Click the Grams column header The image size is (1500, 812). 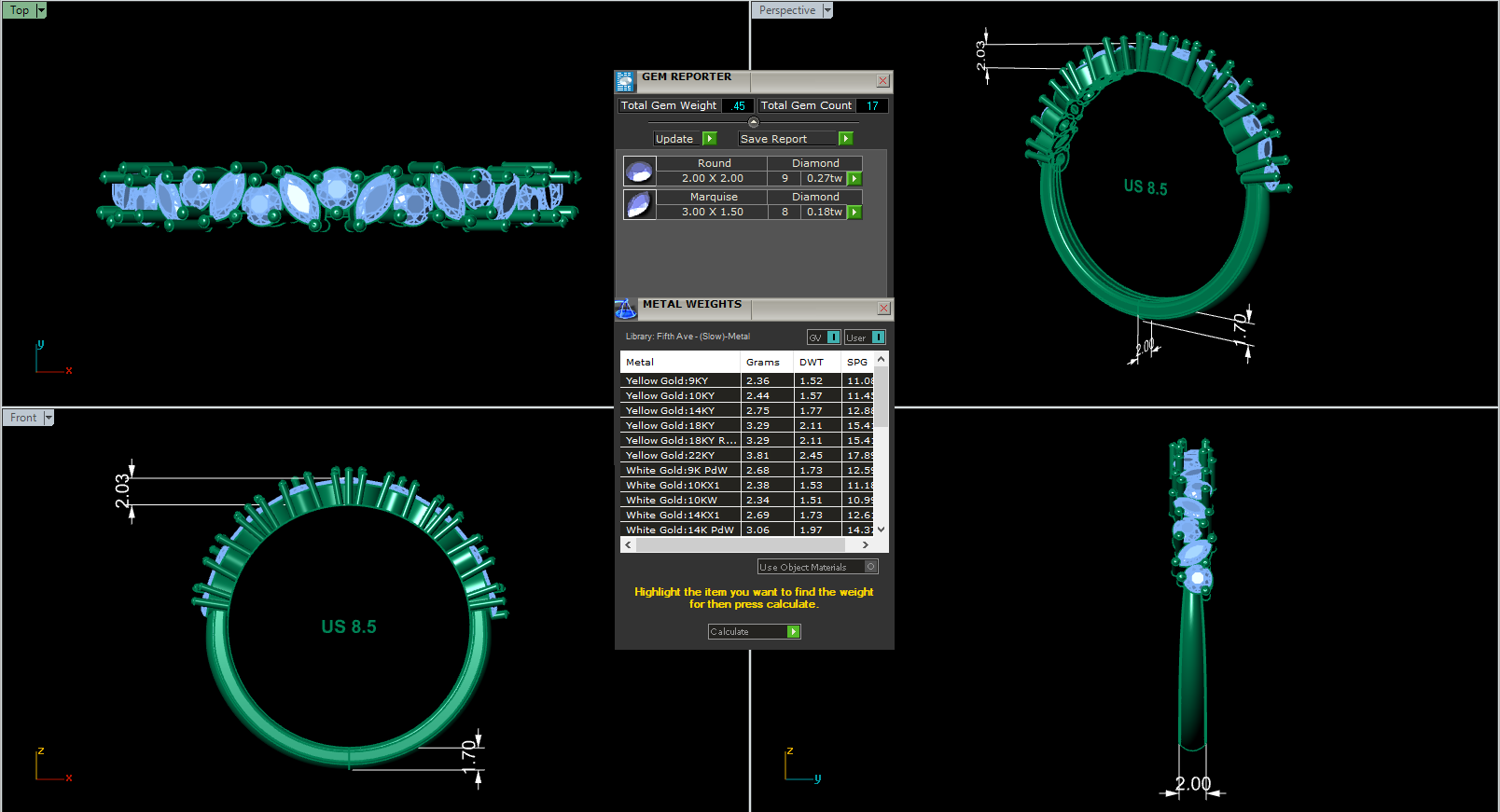click(x=763, y=362)
